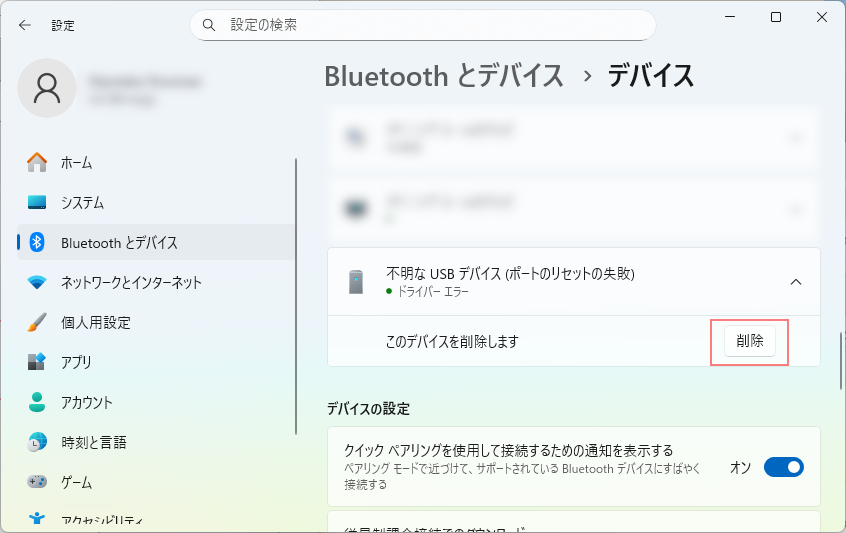Select the Time and language clock icon
The height and width of the screenshot is (533, 846).
pyautogui.click(x=37, y=442)
